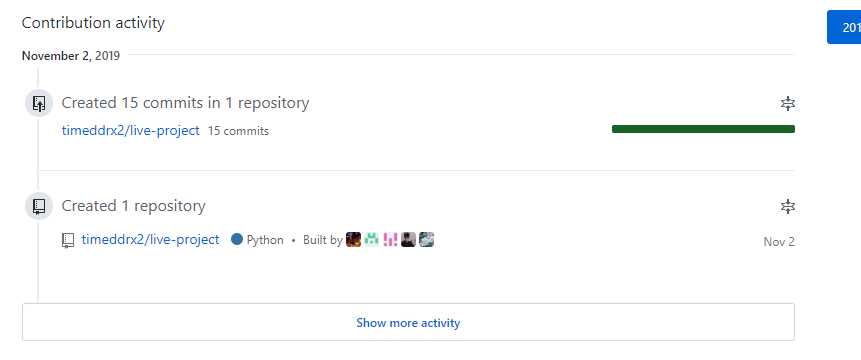Open the 15 commits link
Screen dimensions: 861x360
238,131
